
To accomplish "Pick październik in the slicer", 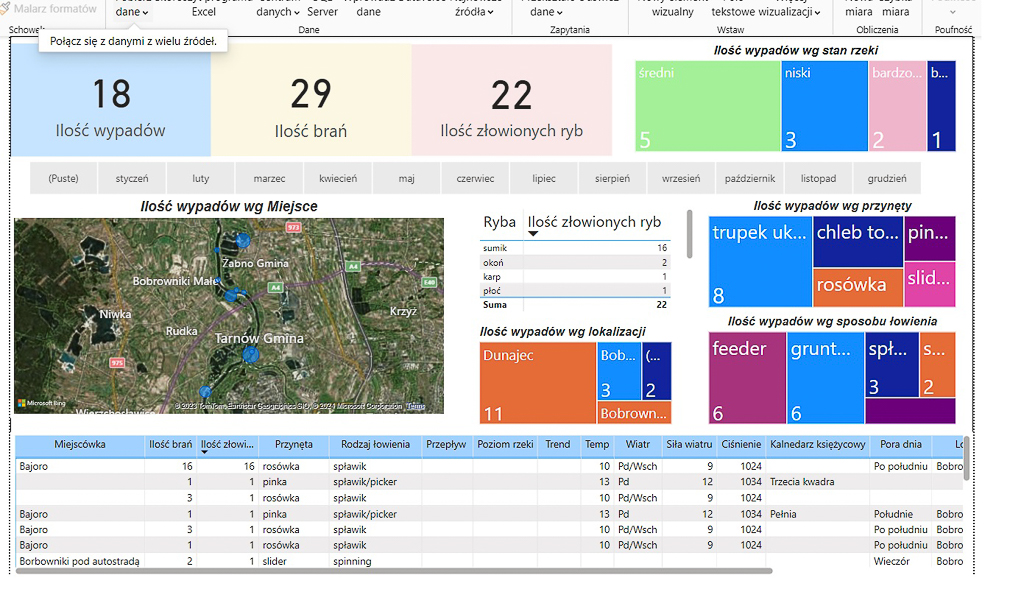I will (x=750, y=178).
